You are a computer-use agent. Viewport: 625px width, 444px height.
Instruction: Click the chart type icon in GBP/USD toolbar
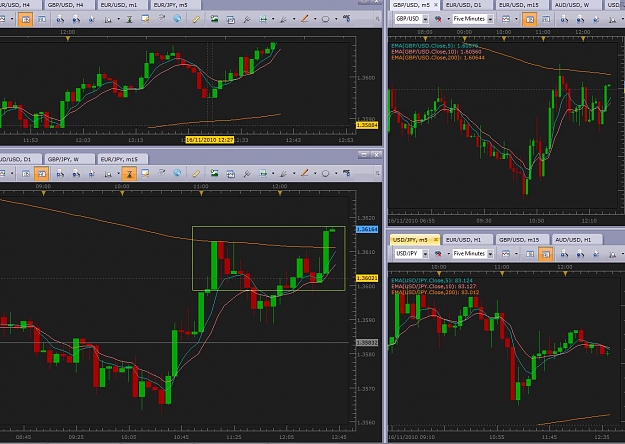pyautogui.click(x=506, y=19)
